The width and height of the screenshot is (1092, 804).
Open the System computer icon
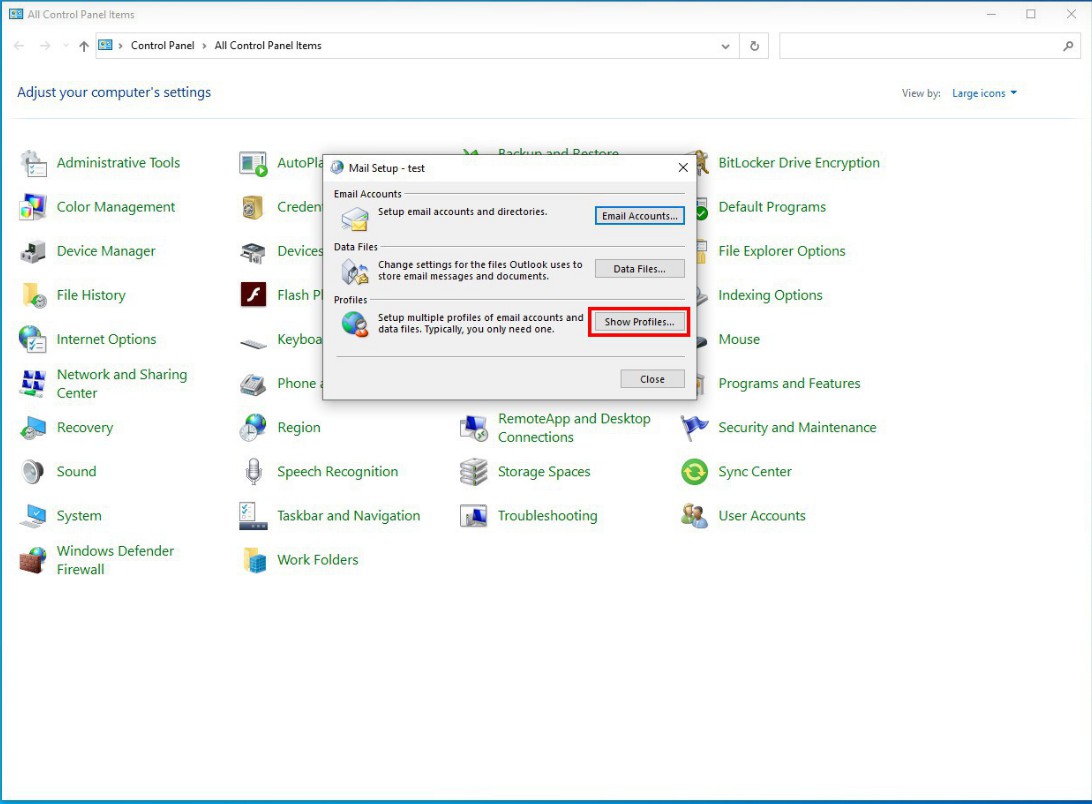[x=33, y=516]
